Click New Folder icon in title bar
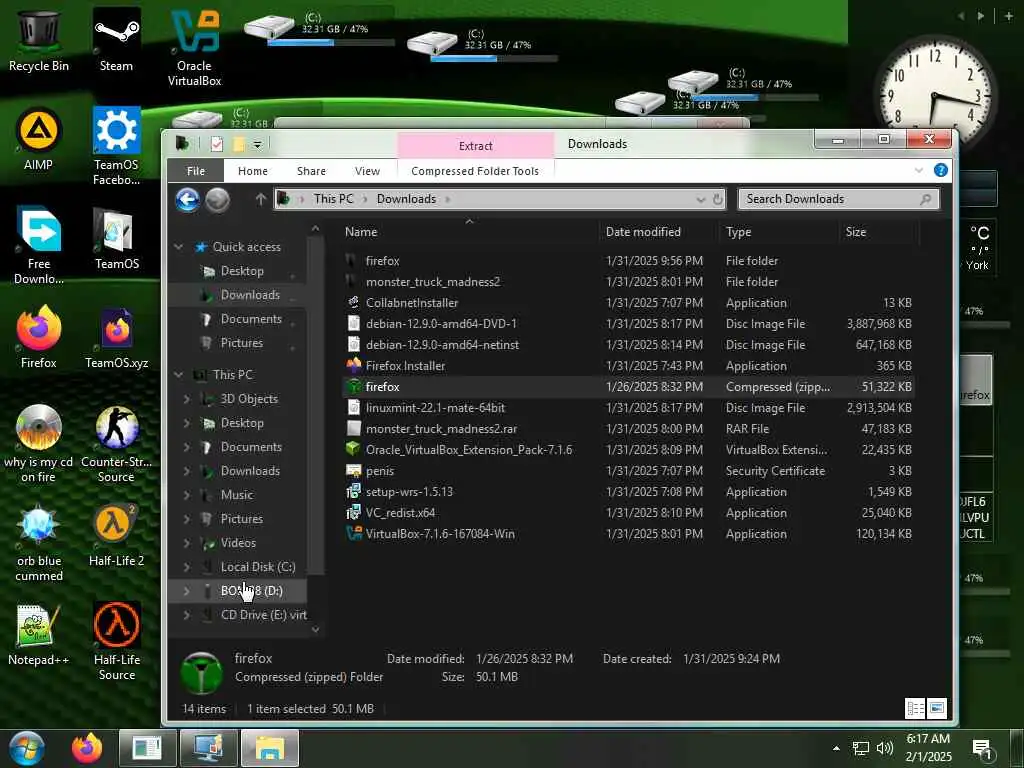Image resolution: width=1024 pixels, height=768 pixels. pyautogui.click(x=239, y=144)
